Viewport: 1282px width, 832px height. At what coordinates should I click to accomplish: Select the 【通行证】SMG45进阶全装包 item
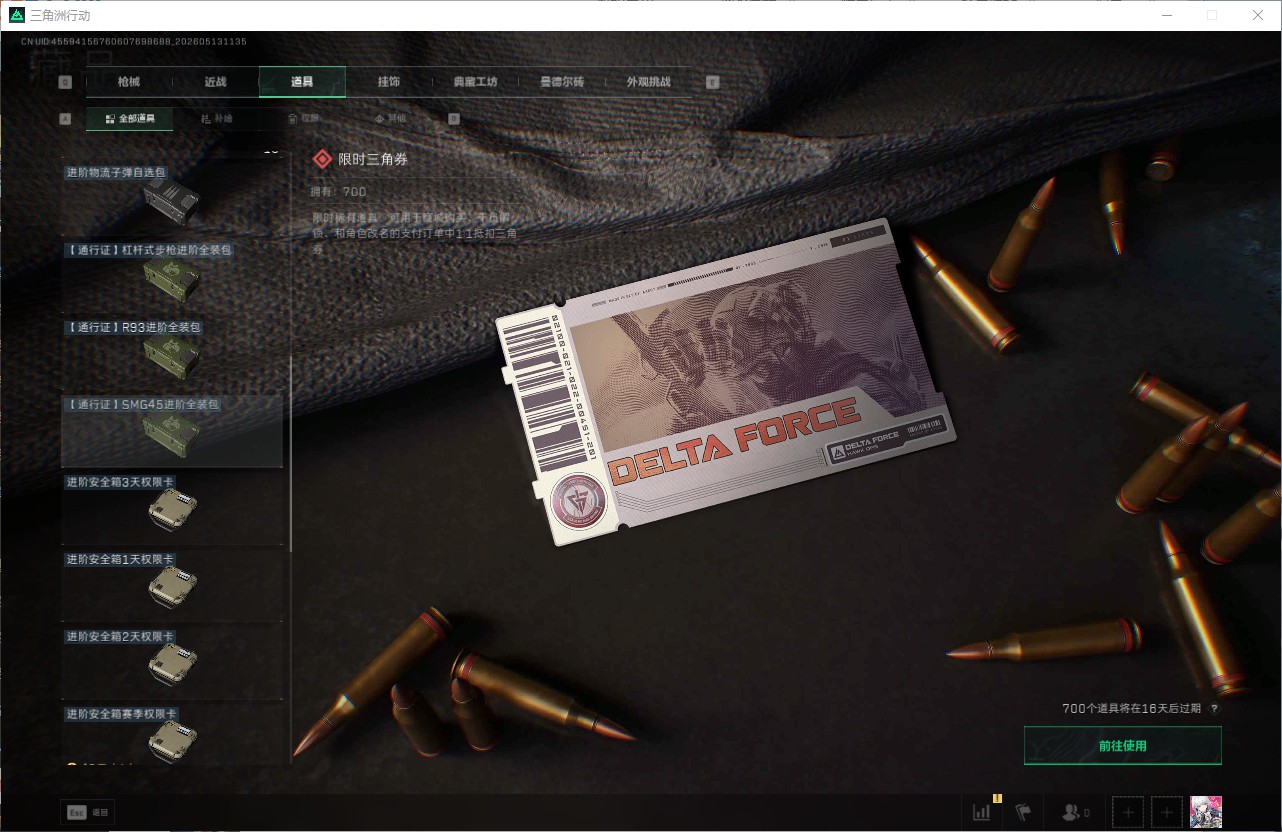[x=172, y=432]
